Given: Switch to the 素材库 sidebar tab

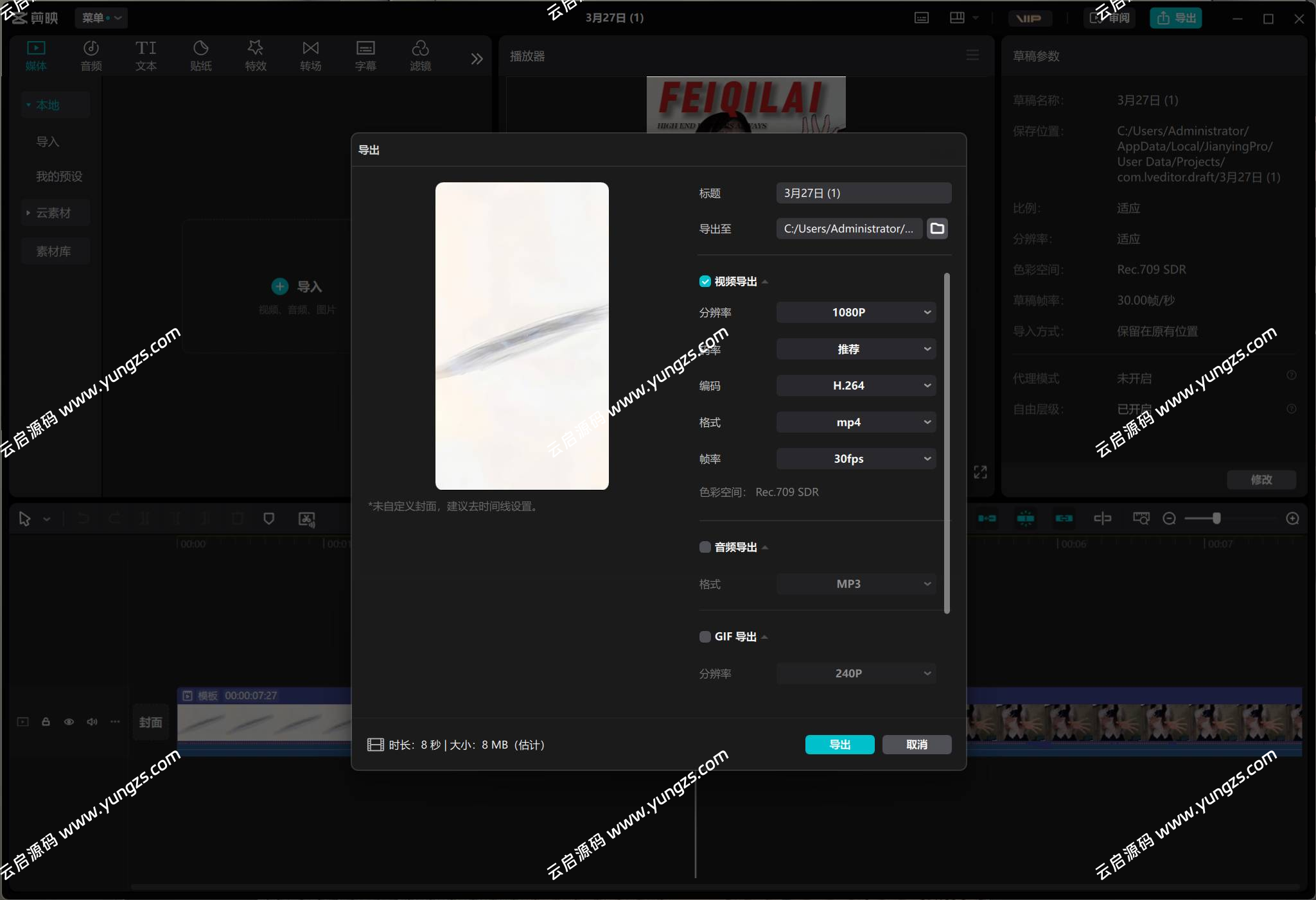Looking at the screenshot, I should [x=55, y=251].
